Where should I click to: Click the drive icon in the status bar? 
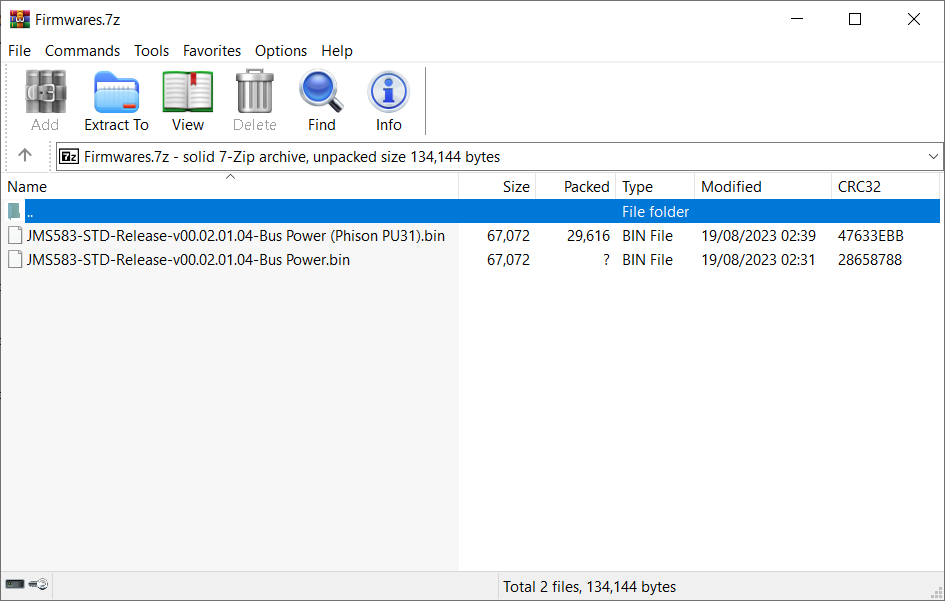click(x=15, y=584)
